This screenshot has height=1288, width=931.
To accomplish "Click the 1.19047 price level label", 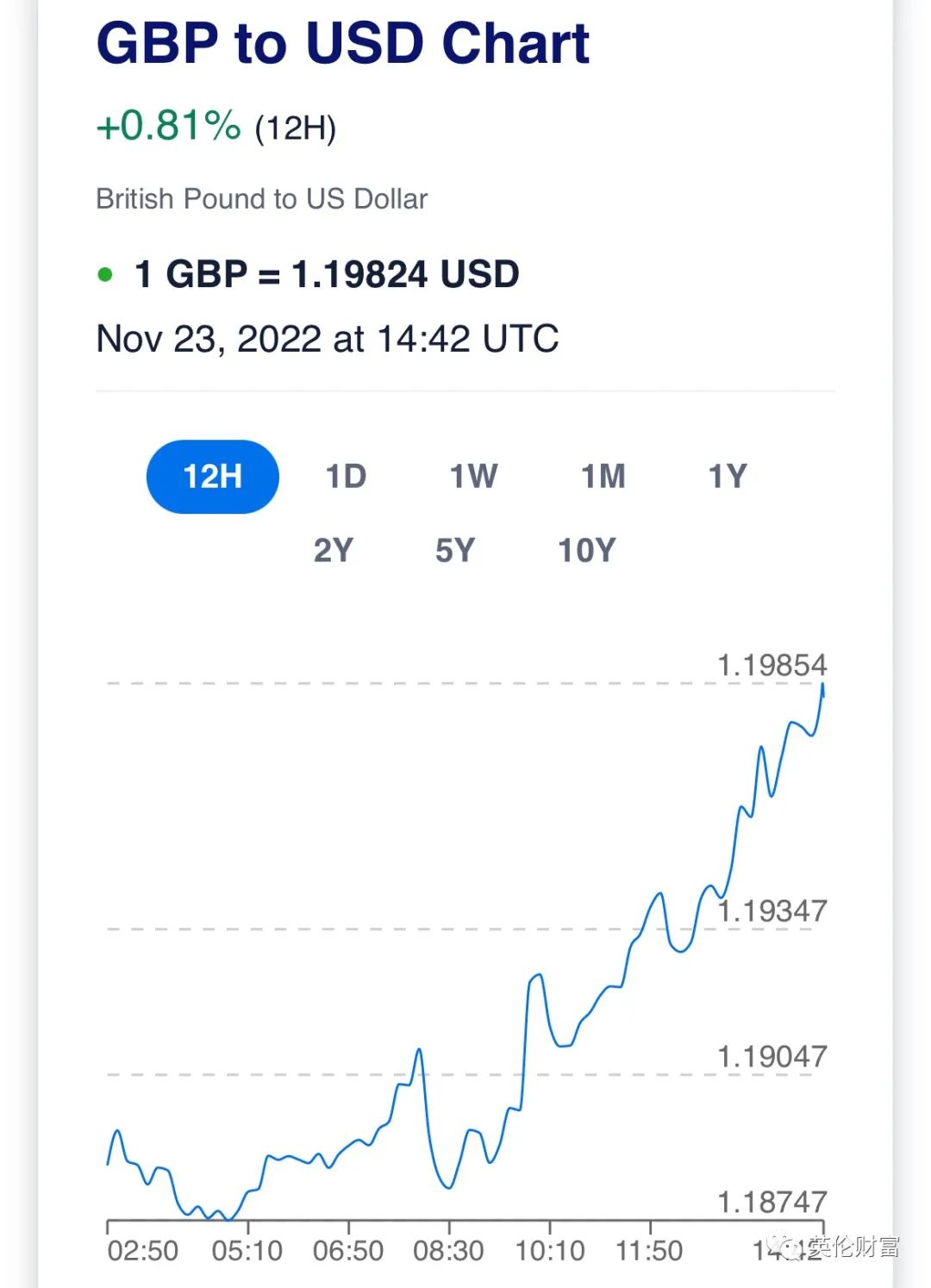I will pyautogui.click(x=772, y=1057).
